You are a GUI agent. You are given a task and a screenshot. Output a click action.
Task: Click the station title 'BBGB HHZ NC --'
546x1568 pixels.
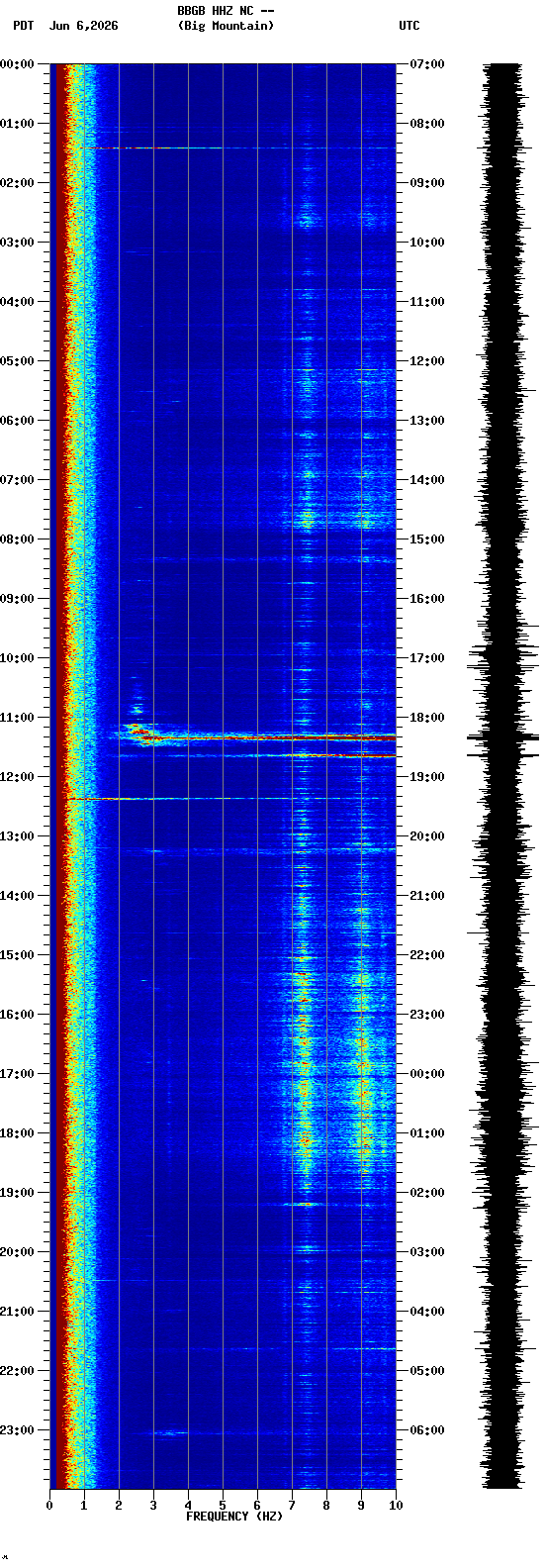(226, 11)
